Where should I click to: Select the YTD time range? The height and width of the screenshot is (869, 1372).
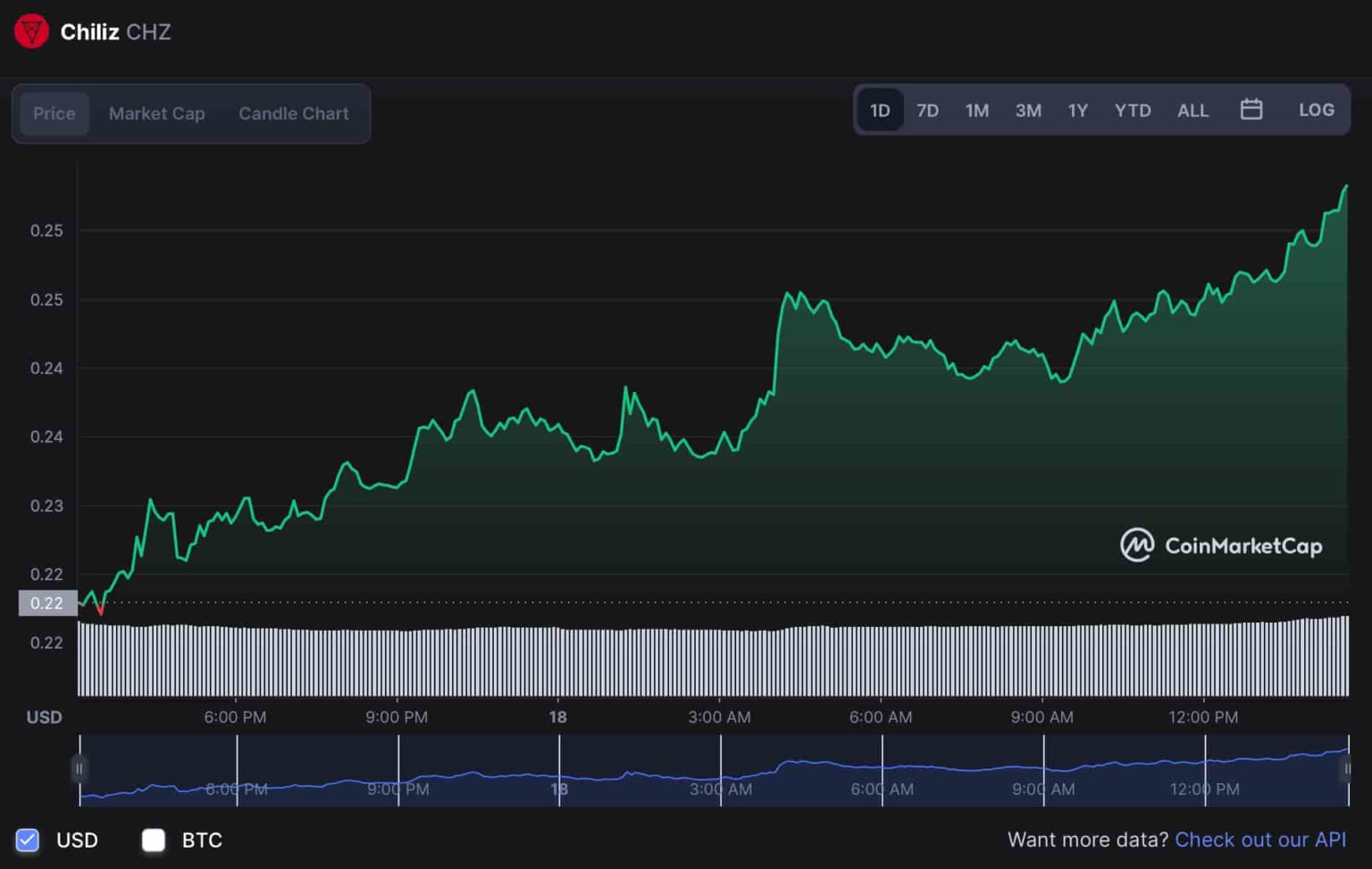coord(1132,110)
